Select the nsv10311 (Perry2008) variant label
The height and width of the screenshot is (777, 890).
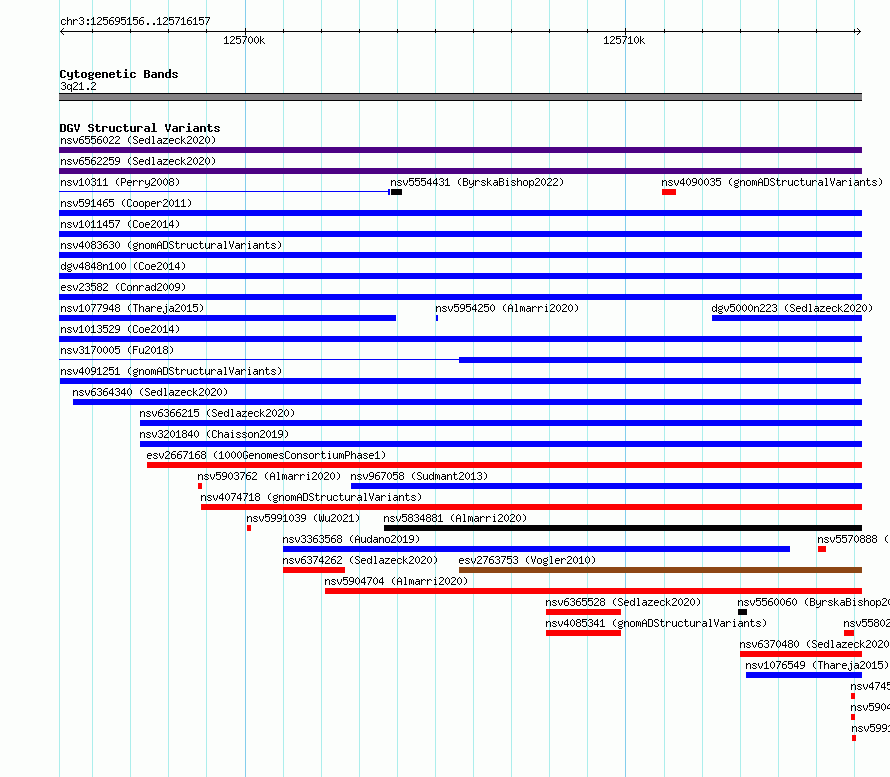(120, 182)
